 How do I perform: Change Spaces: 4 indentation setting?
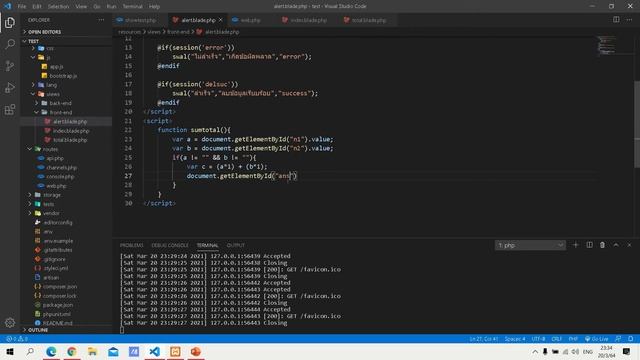point(515,339)
